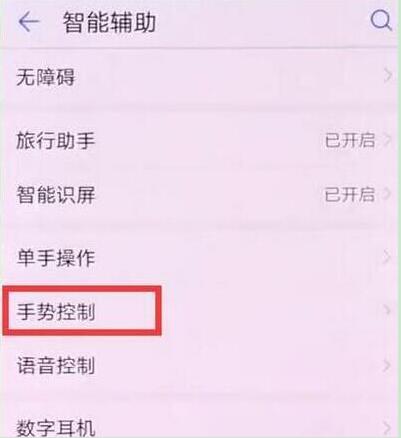
Task: Tap 已开启 status next to 智能识屏
Action: tap(350, 194)
